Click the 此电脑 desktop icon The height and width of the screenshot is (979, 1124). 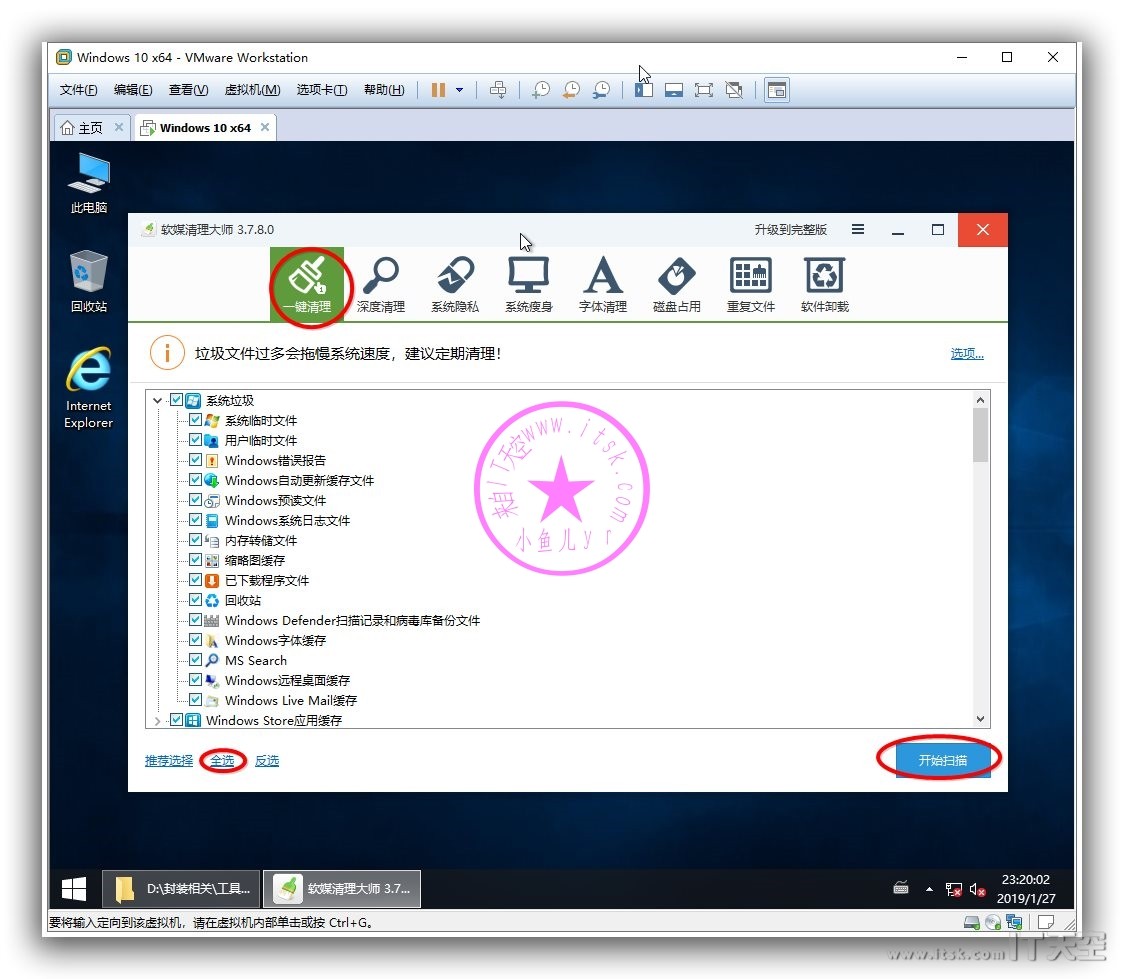coord(89,183)
